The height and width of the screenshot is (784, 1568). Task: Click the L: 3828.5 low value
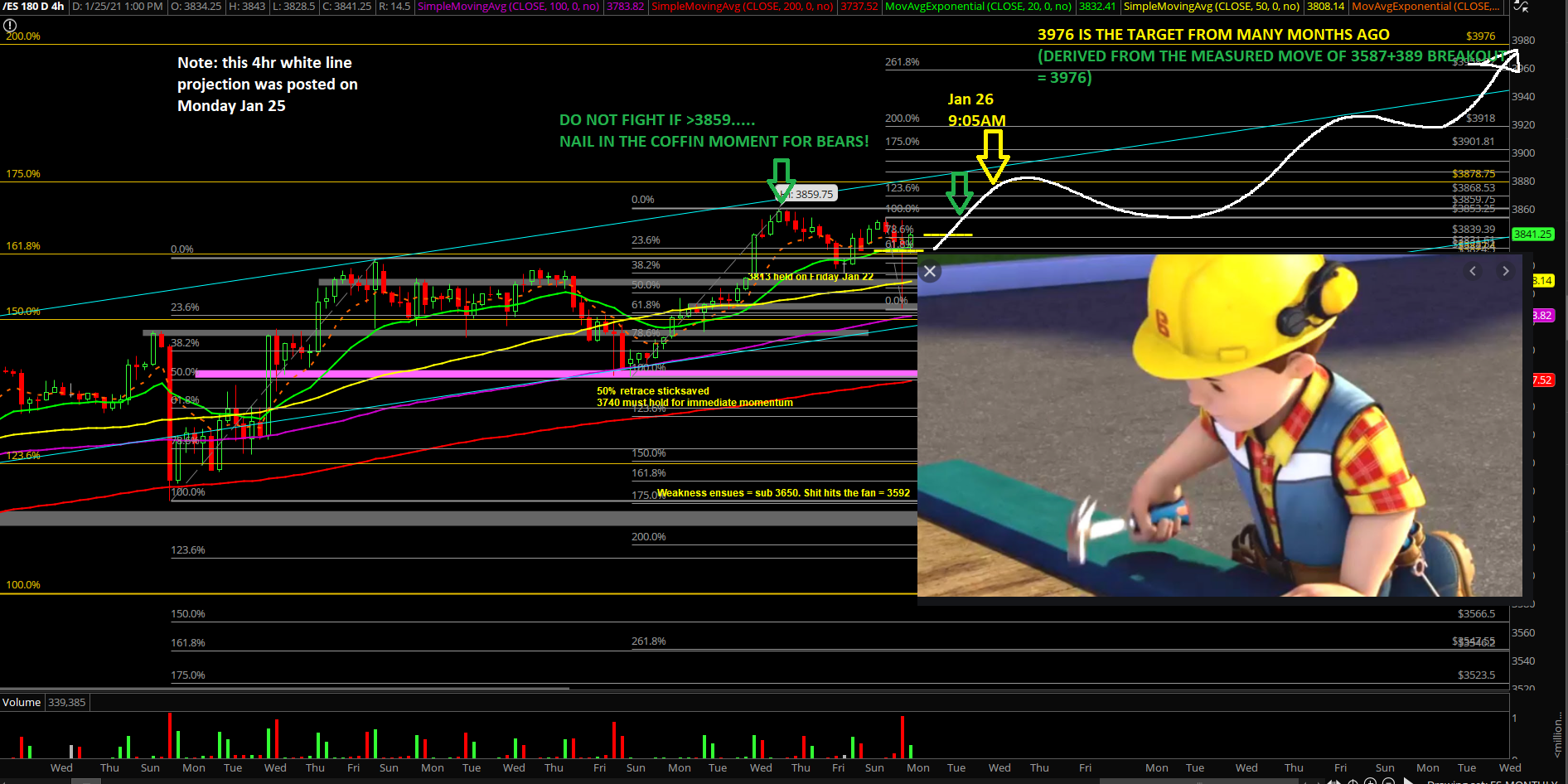pos(293,7)
